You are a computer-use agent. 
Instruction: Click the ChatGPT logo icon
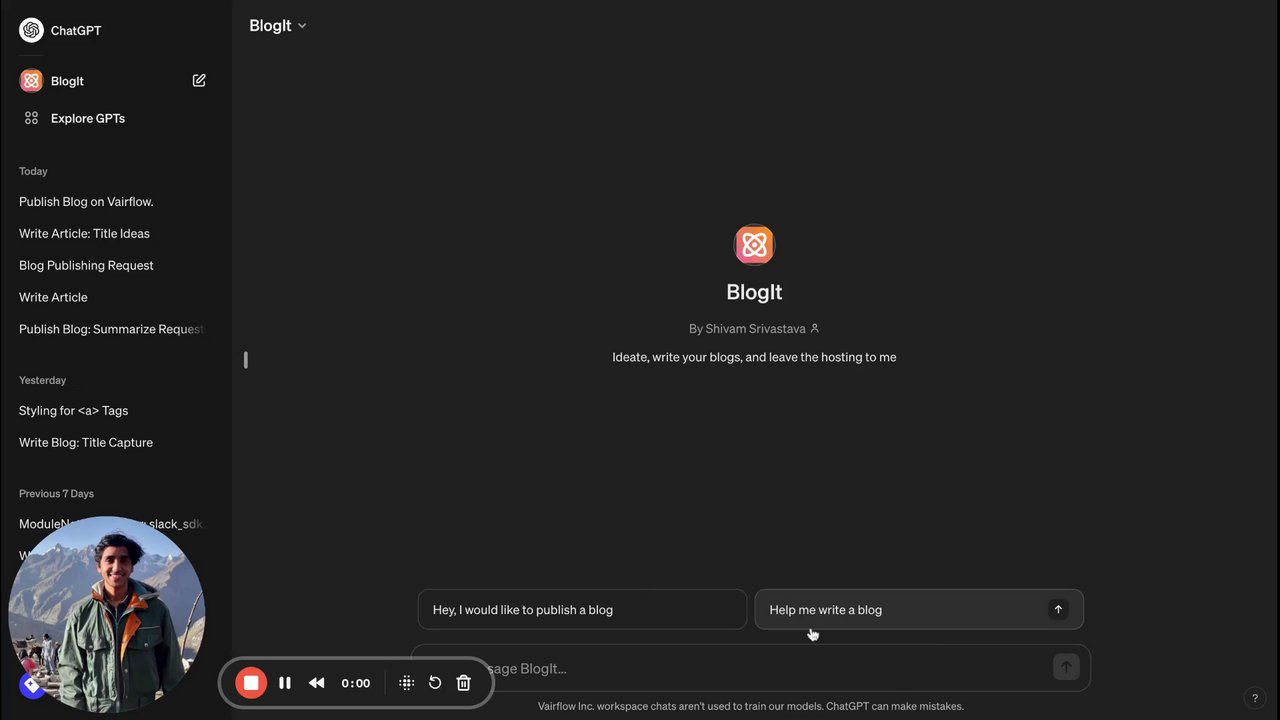click(x=31, y=30)
